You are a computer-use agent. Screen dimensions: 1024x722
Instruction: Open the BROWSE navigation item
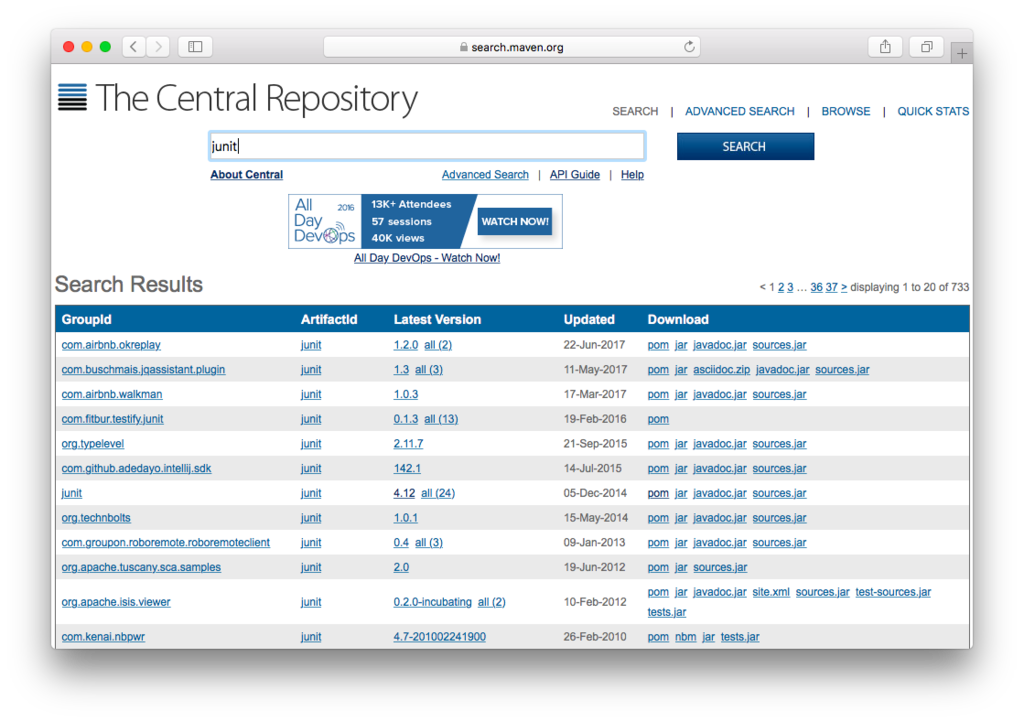846,111
